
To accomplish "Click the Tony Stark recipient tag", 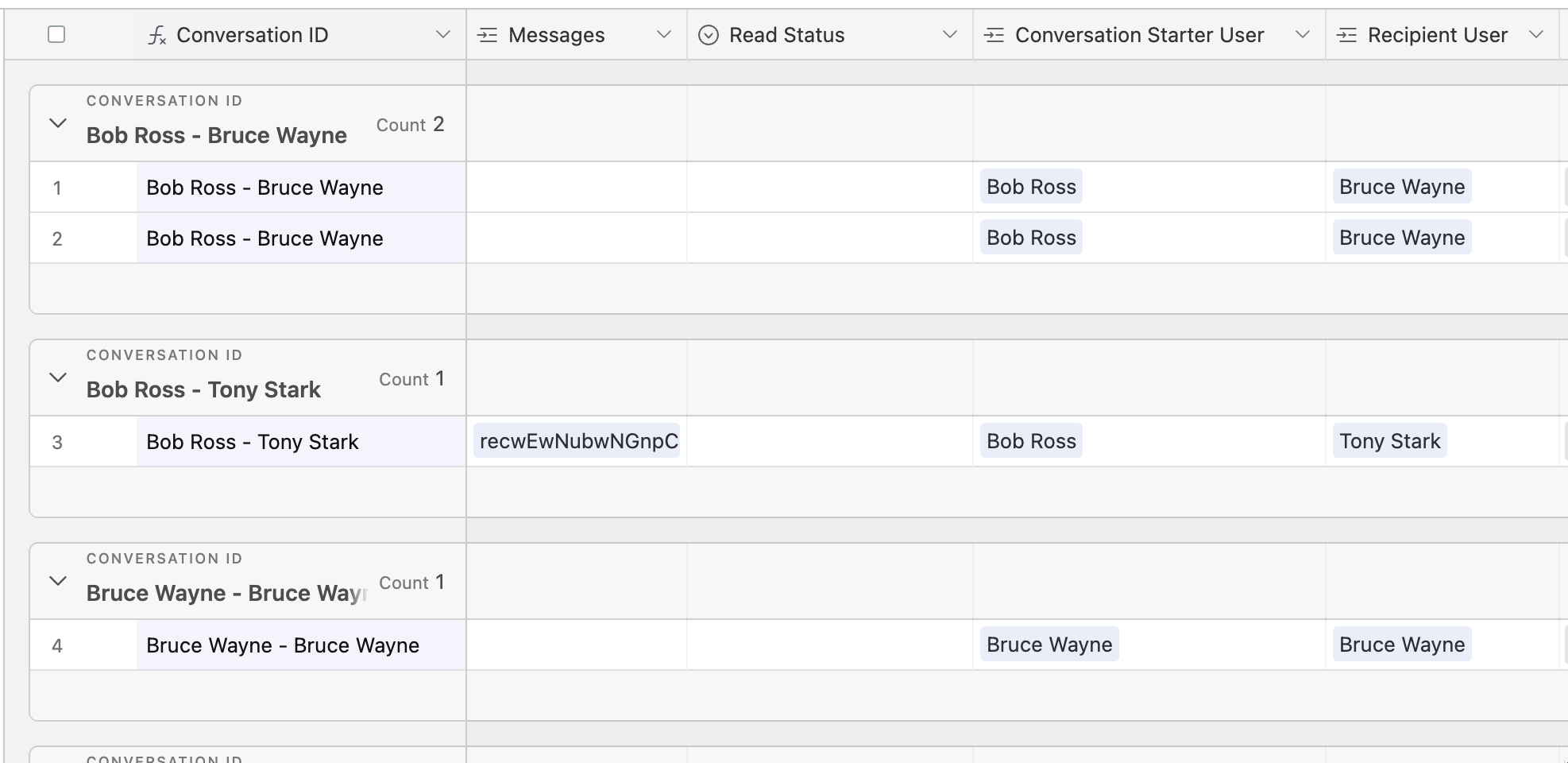I will tap(1389, 440).
